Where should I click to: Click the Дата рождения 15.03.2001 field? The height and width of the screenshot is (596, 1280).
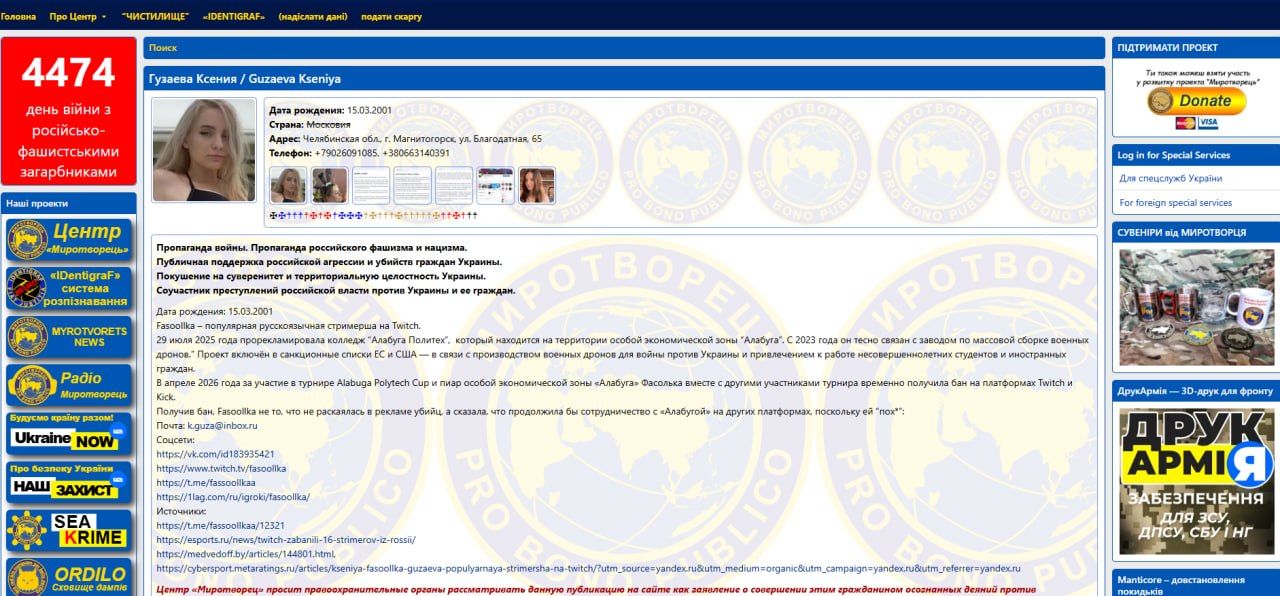330,110
